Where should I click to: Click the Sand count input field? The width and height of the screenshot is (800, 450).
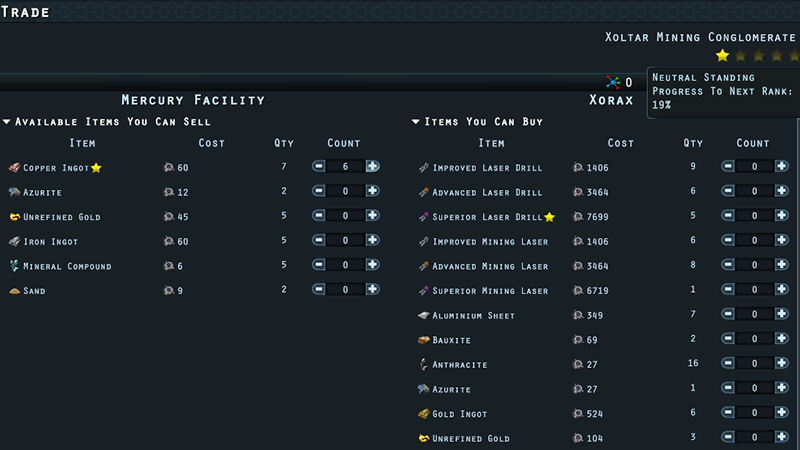pos(345,290)
